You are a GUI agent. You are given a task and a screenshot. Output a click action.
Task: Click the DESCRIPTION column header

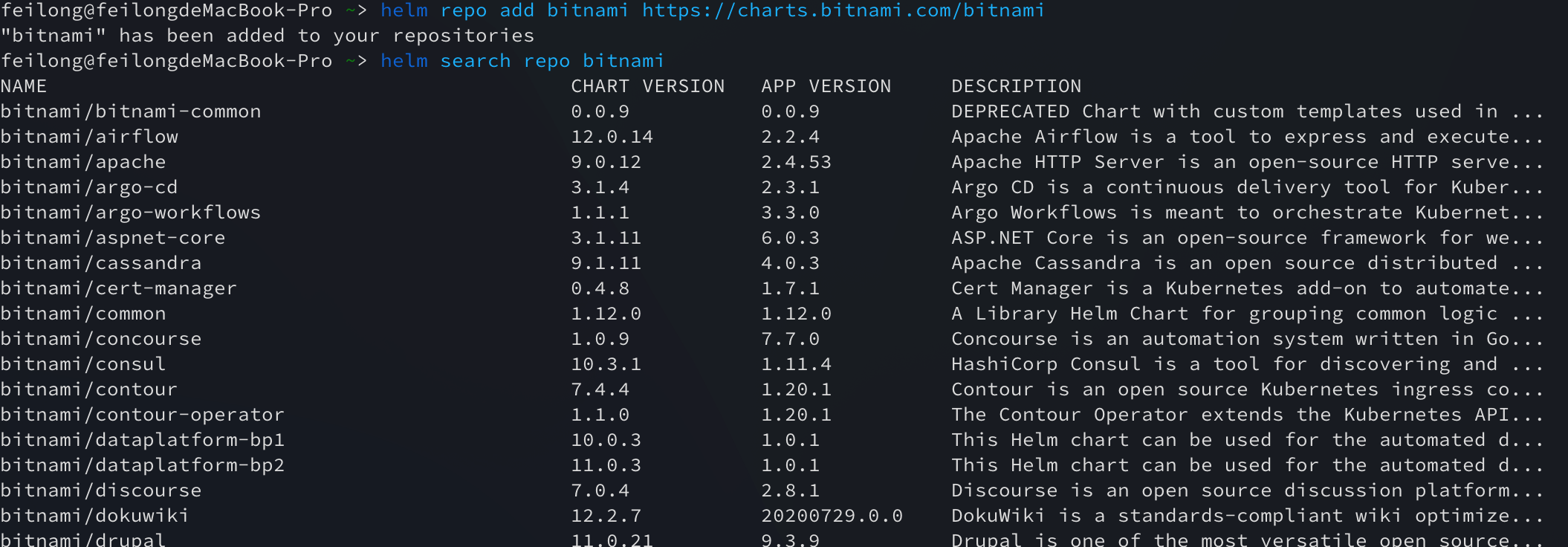pyautogui.click(x=1017, y=86)
